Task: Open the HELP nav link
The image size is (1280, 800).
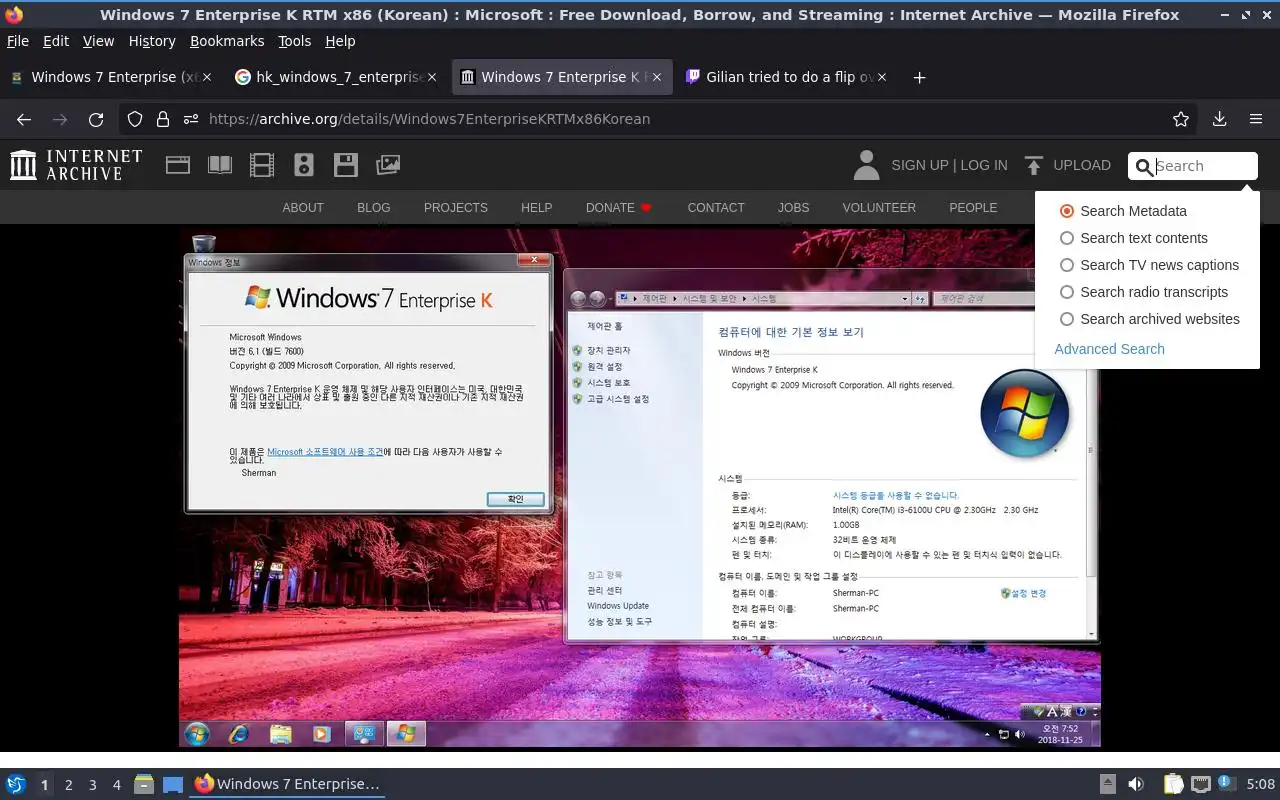Action: tap(536, 208)
